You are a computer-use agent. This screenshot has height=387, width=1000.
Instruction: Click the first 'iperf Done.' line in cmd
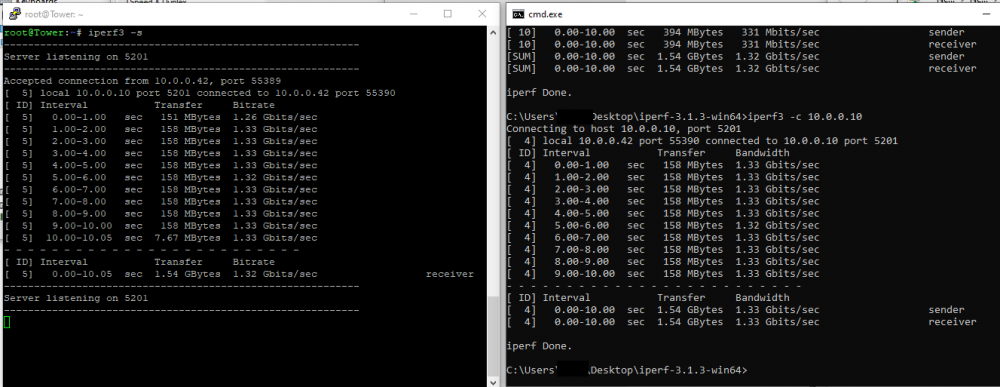point(539,93)
